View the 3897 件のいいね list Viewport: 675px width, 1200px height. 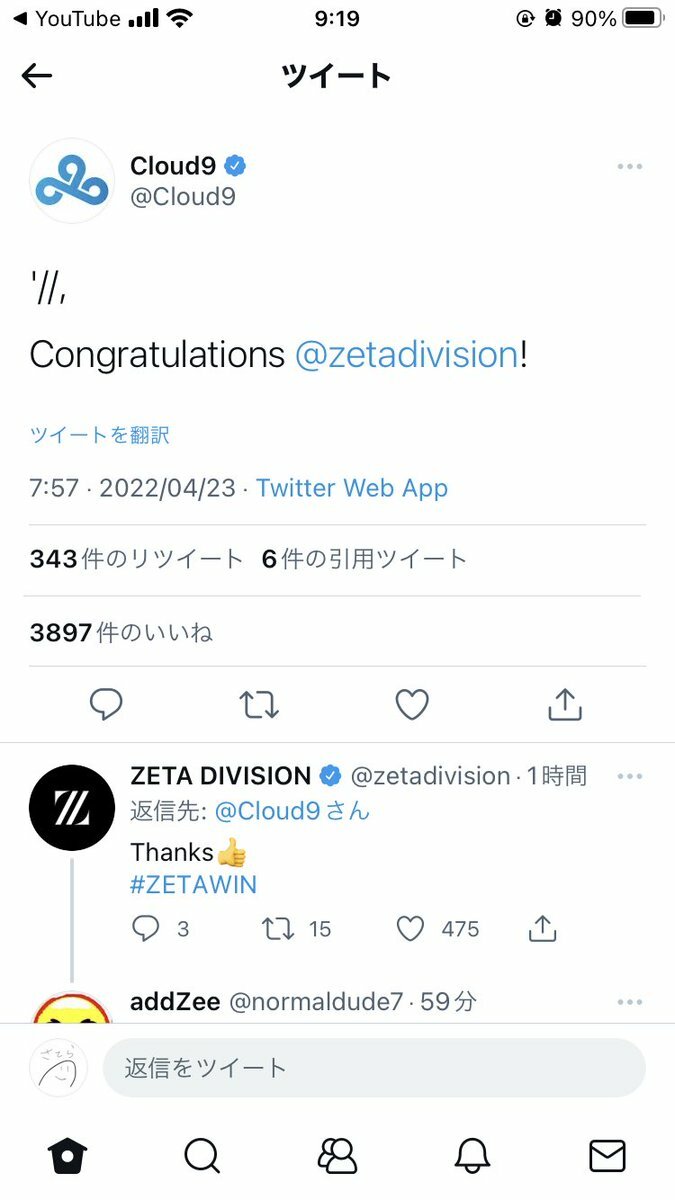pyautogui.click(x=121, y=632)
